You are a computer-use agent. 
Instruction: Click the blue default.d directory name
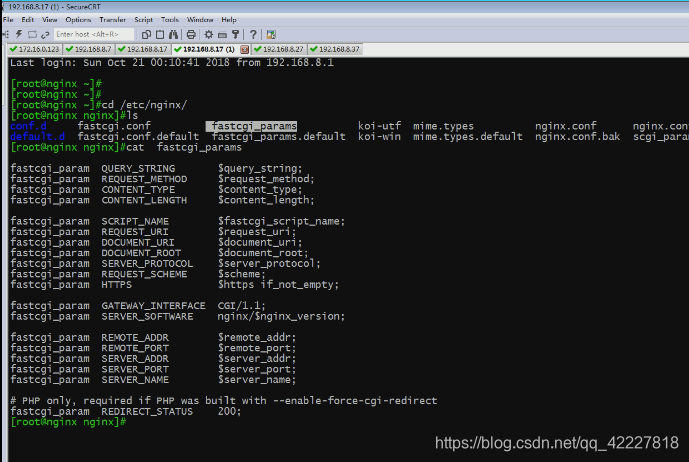tap(37, 137)
